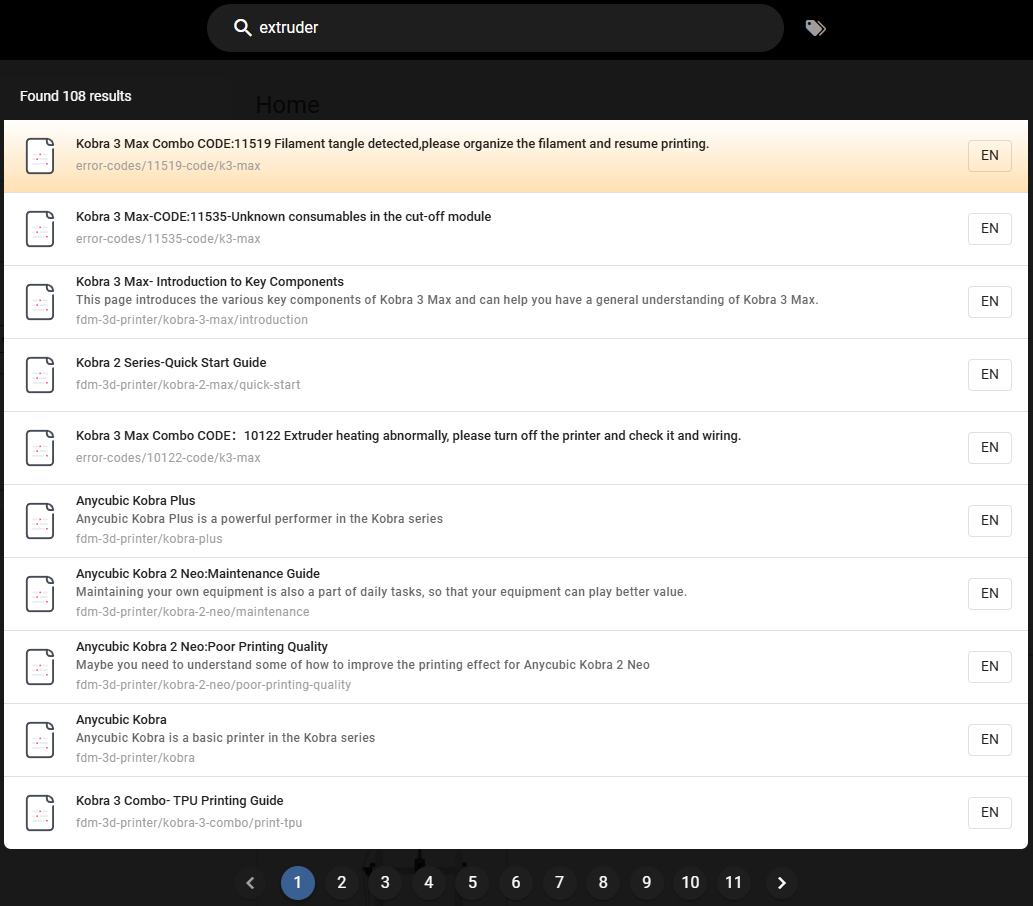
Task: Click document icon beside Kobra 2 Neo:Poor Printing Quality
Action: pos(40,667)
